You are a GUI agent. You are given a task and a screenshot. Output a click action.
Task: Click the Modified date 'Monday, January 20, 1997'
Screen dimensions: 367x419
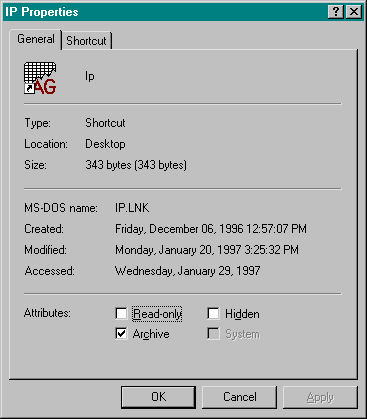(178, 250)
